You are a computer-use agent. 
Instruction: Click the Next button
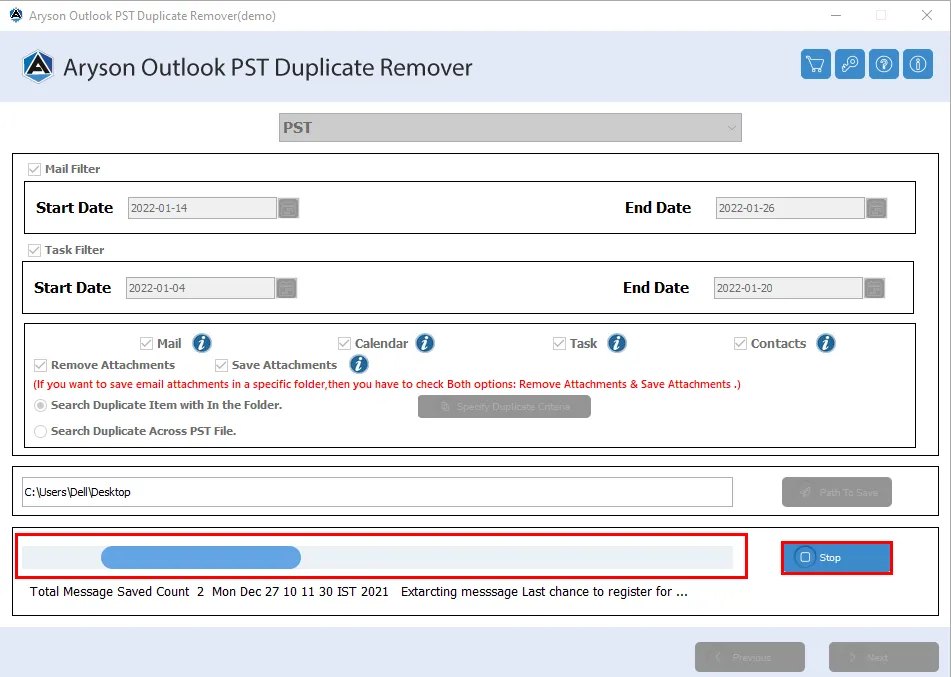(x=884, y=657)
